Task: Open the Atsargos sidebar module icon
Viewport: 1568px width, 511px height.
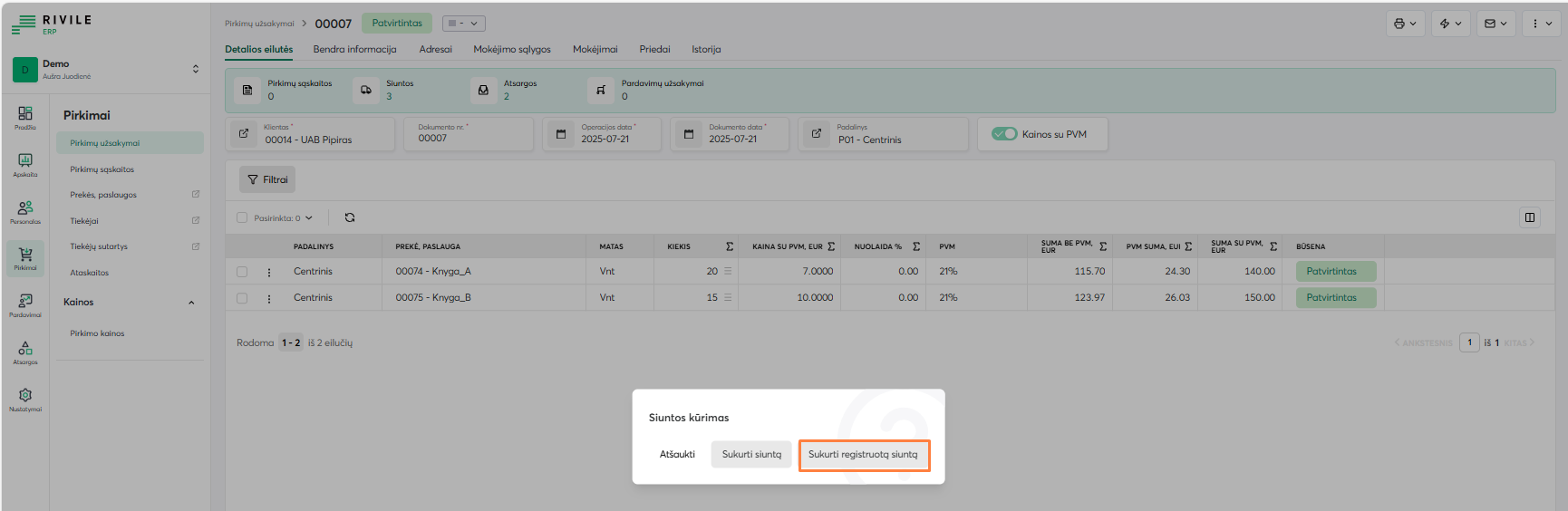Action: pyautogui.click(x=25, y=352)
